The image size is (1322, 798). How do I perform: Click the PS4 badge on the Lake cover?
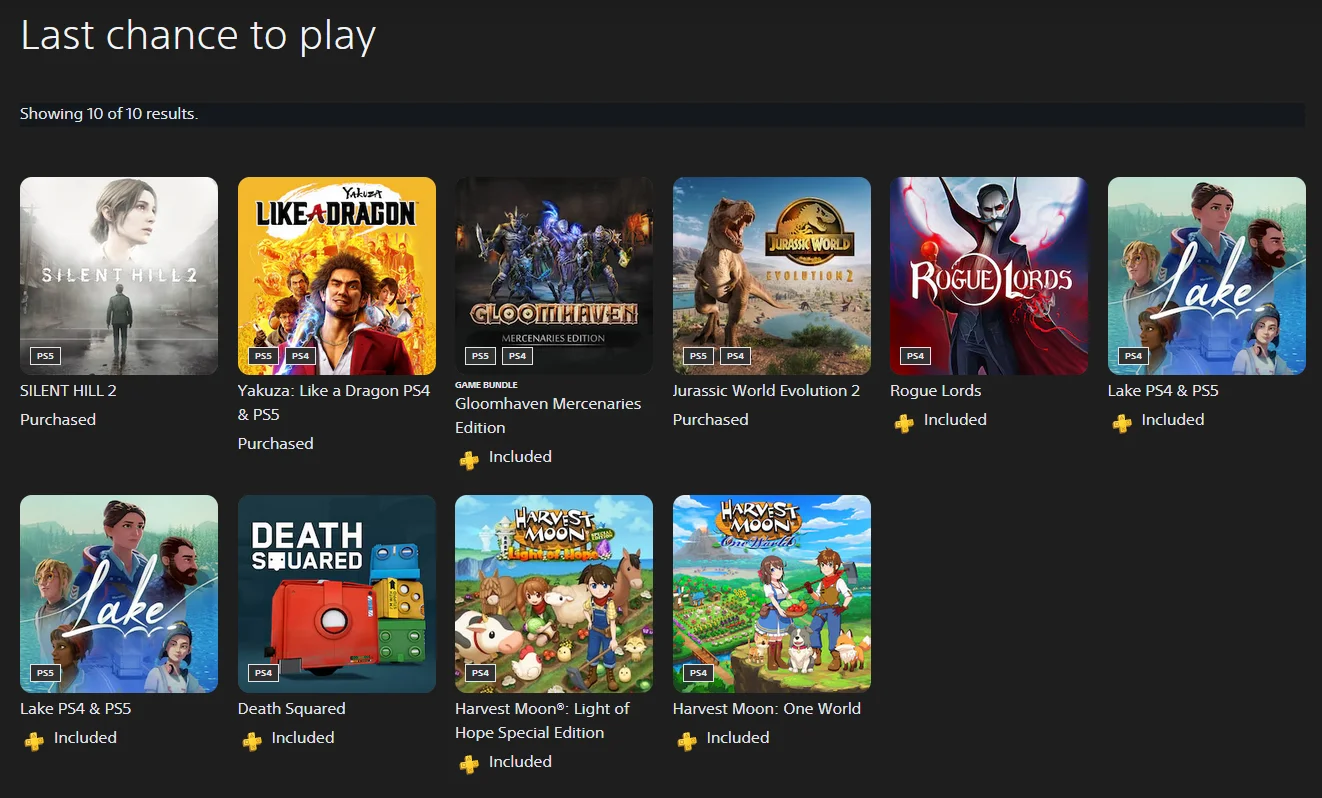(x=1133, y=356)
